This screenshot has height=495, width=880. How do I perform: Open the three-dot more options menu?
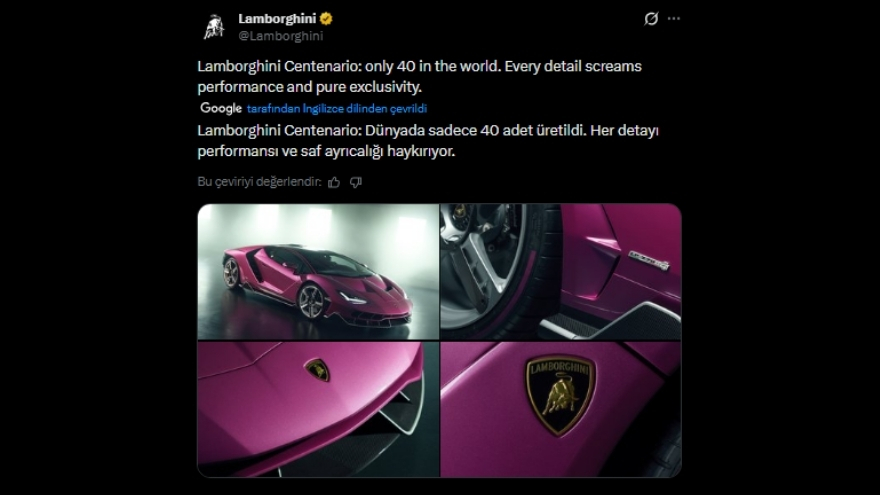tap(673, 19)
